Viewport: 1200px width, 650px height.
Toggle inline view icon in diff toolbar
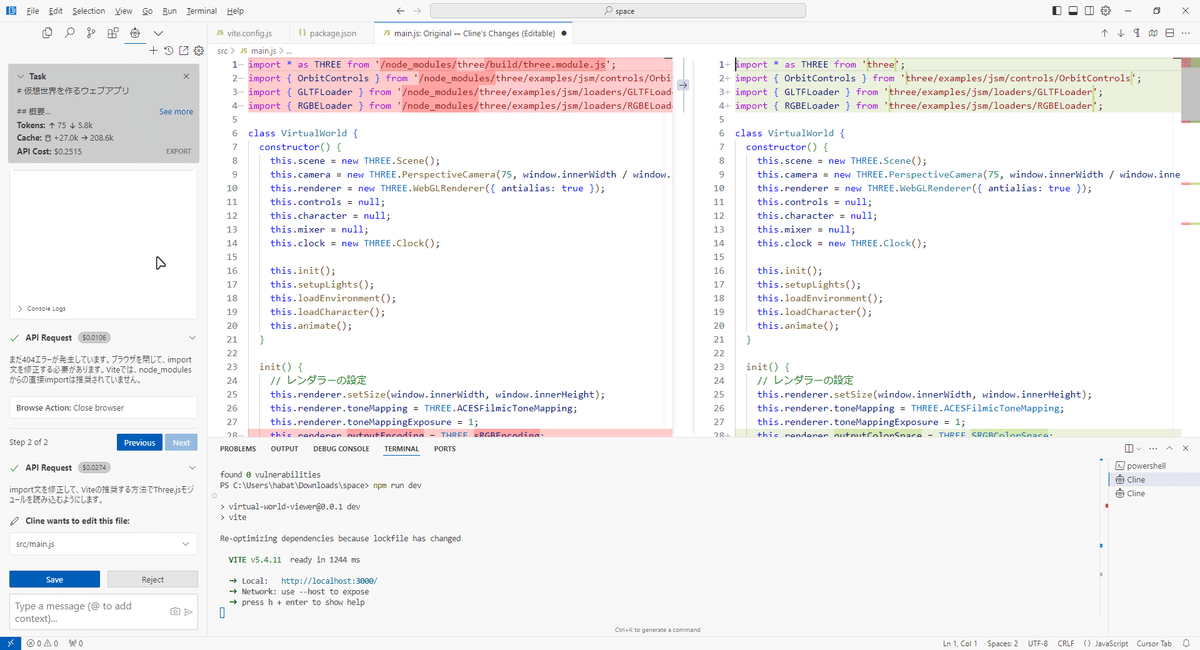[x=1170, y=33]
